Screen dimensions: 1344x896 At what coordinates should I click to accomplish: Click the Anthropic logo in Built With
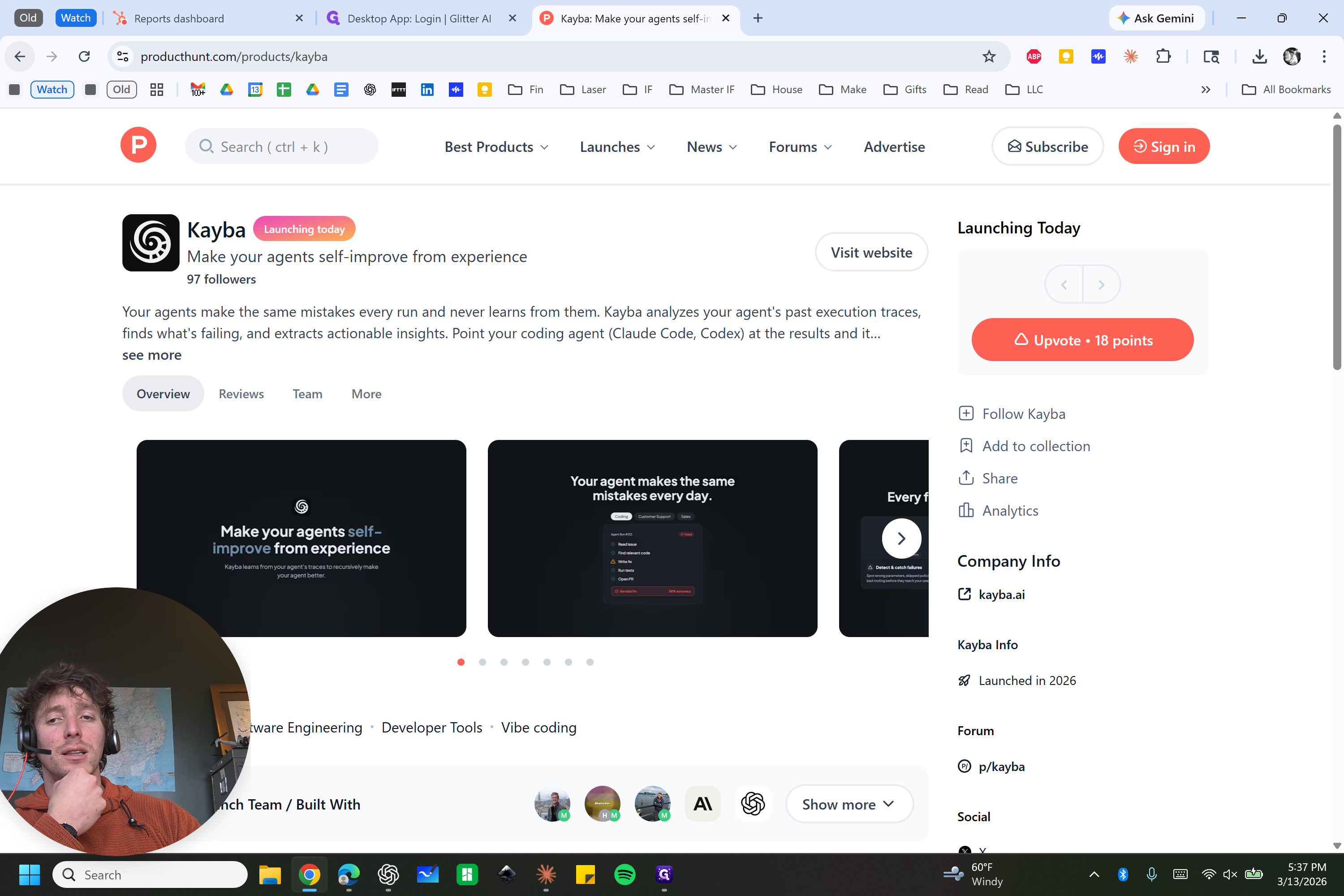coord(702,804)
